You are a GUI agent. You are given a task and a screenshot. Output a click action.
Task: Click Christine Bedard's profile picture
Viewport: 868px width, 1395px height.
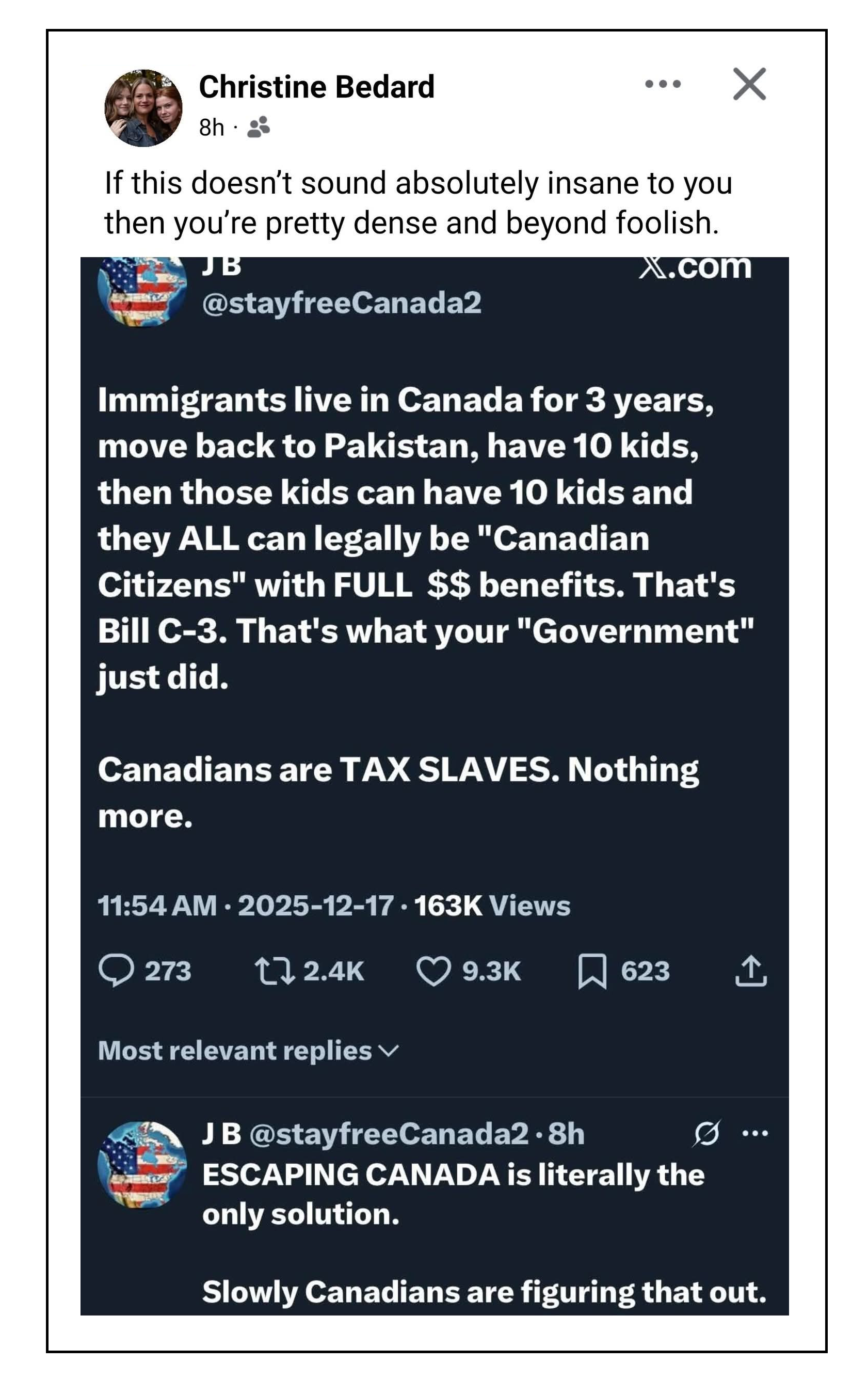(x=143, y=108)
